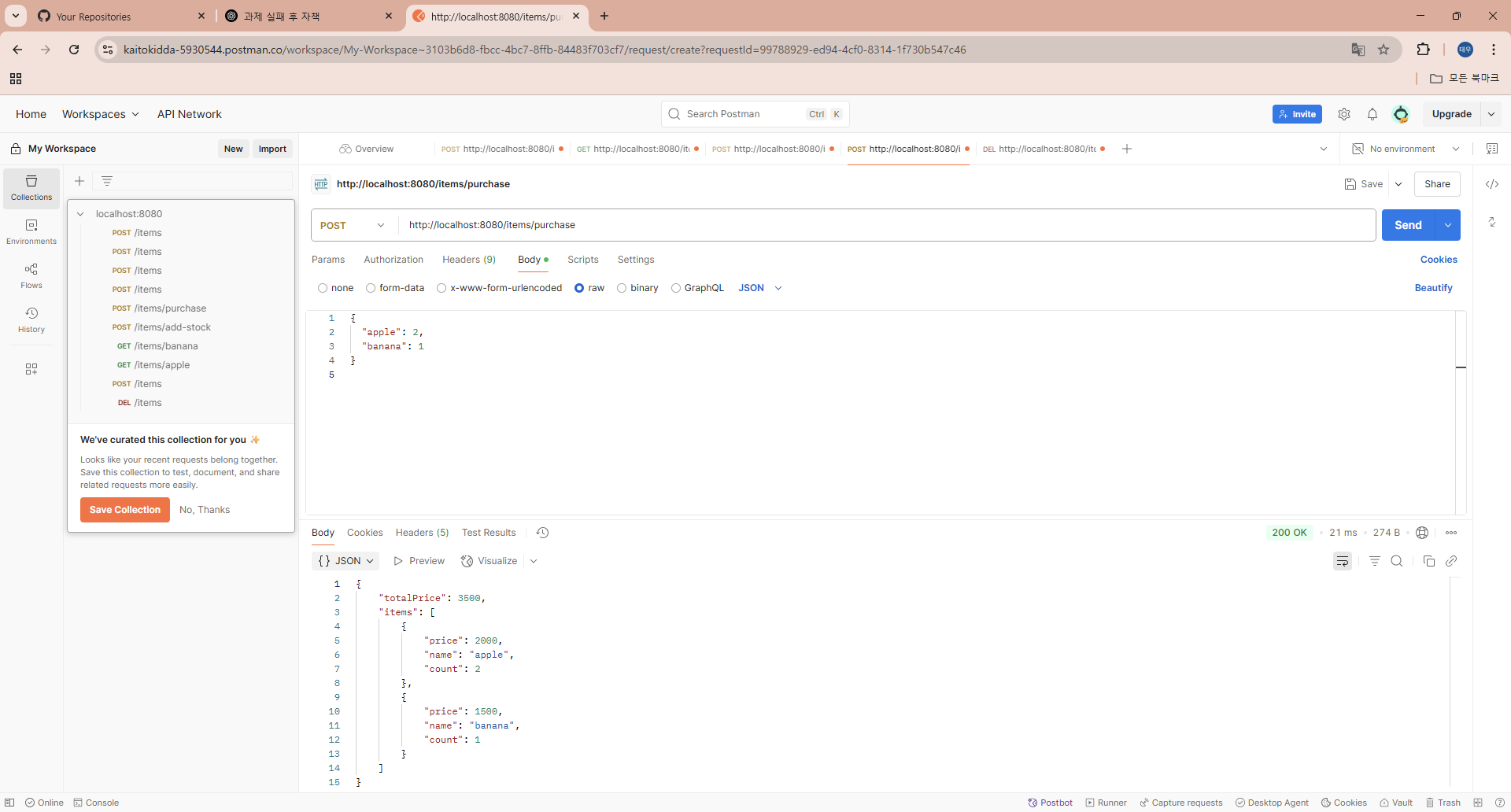Open response history clock icon
Screen dimensions: 1511x812
tap(542, 533)
